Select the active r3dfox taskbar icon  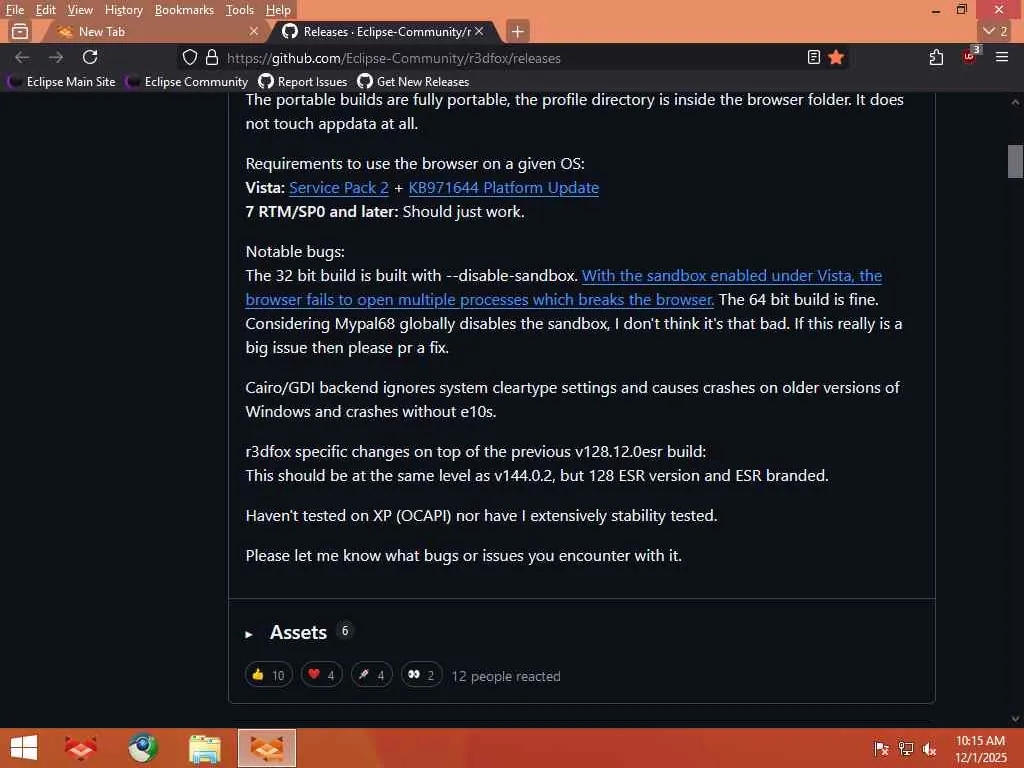267,748
